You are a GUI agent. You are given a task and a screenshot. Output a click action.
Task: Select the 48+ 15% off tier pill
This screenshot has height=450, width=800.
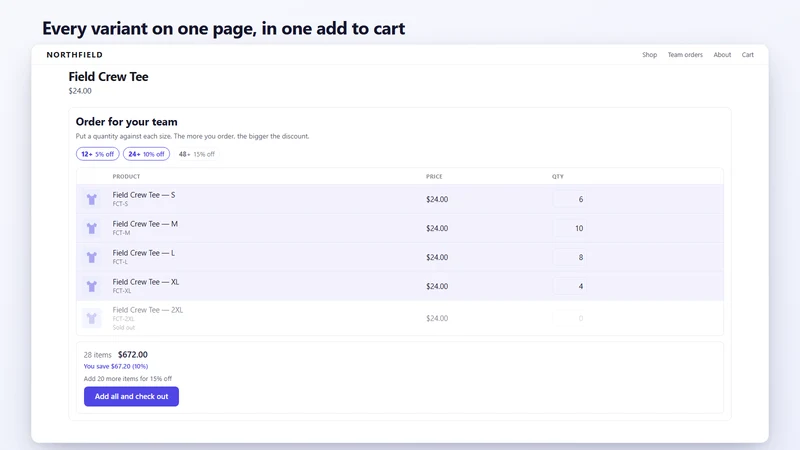[196, 154]
